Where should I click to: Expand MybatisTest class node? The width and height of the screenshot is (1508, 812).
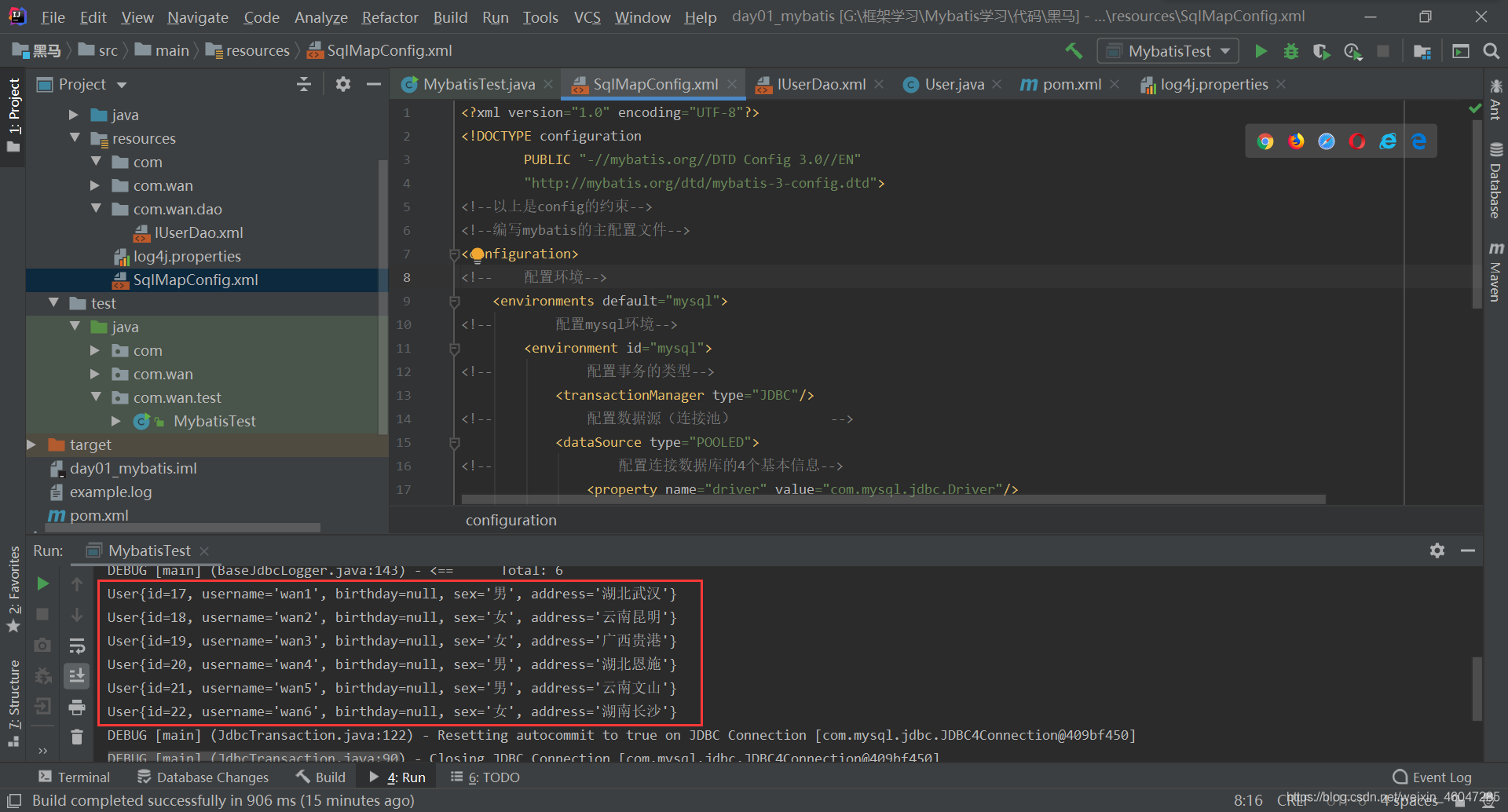coord(116,421)
